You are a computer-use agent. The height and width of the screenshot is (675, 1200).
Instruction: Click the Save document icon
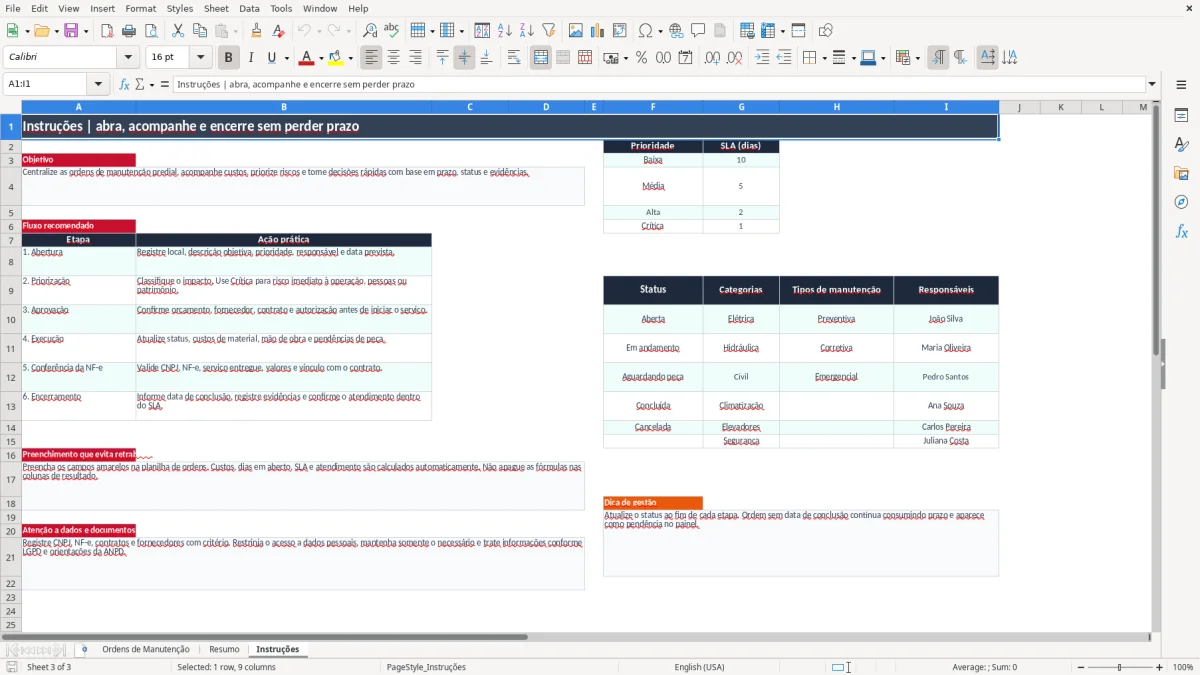(71, 31)
